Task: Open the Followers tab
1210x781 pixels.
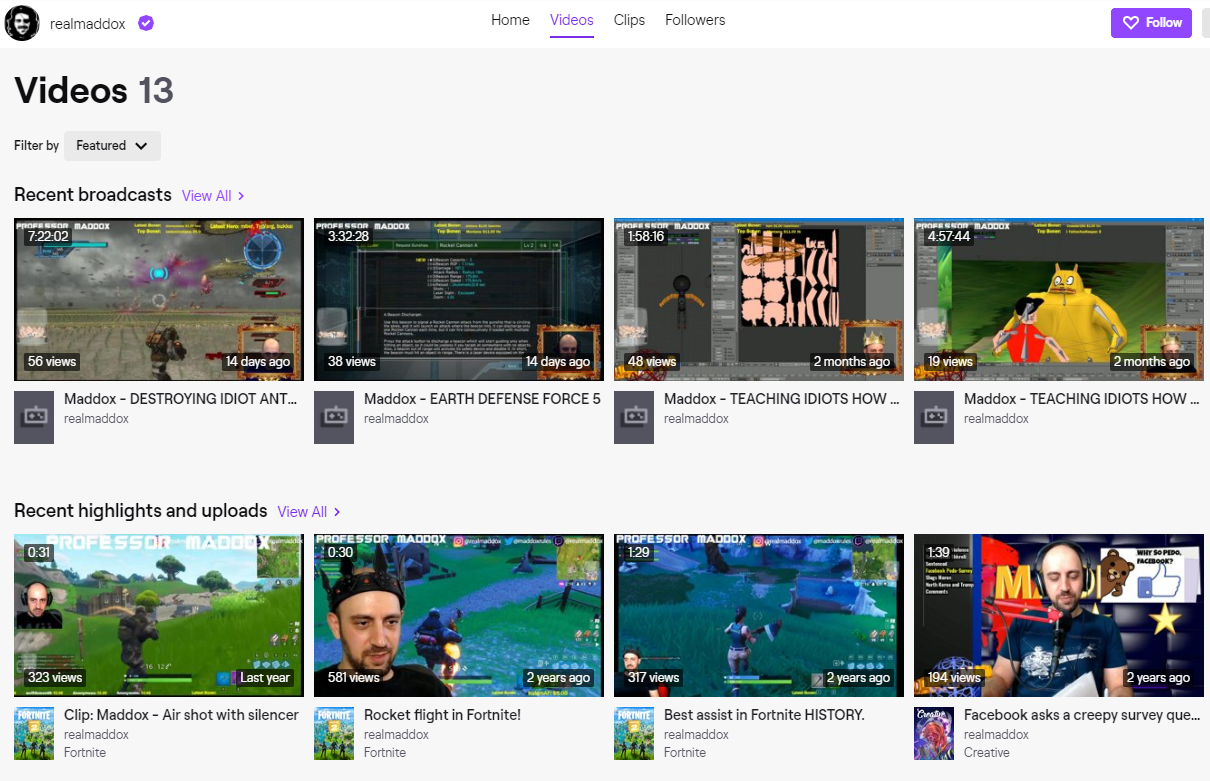Action: coord(695,20)
